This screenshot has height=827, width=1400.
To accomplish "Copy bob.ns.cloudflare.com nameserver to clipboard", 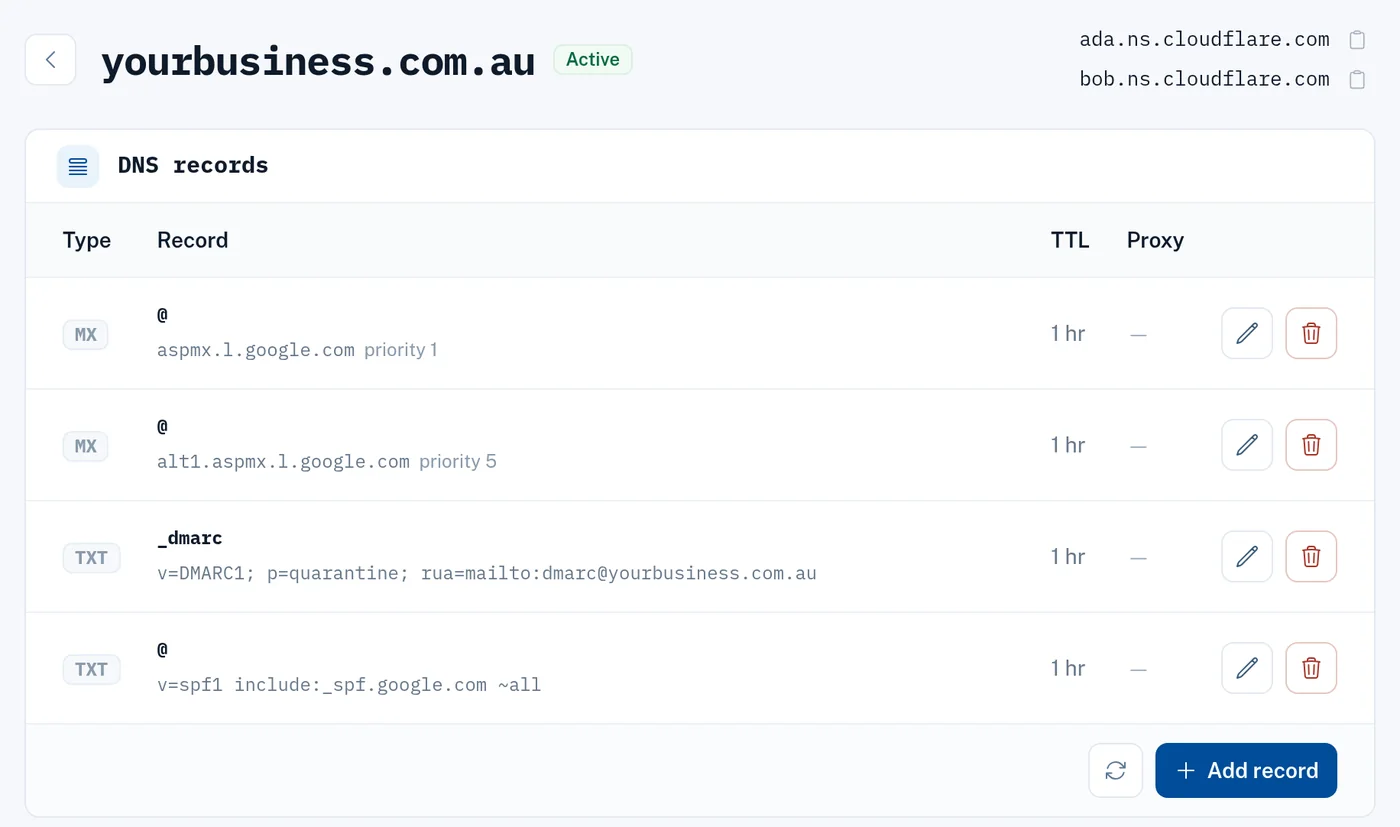I will 1357,79.
